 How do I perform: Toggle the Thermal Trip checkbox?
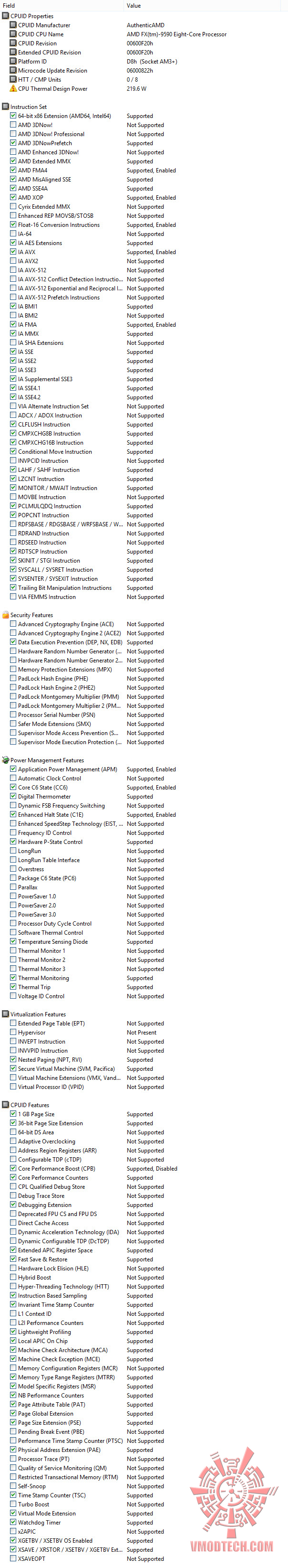click(13, 987)
